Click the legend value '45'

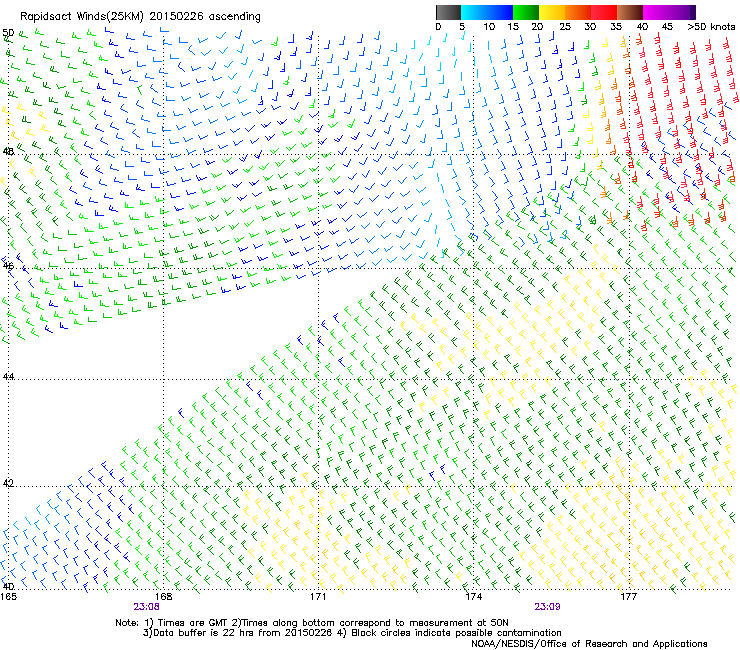click(667, 26)
